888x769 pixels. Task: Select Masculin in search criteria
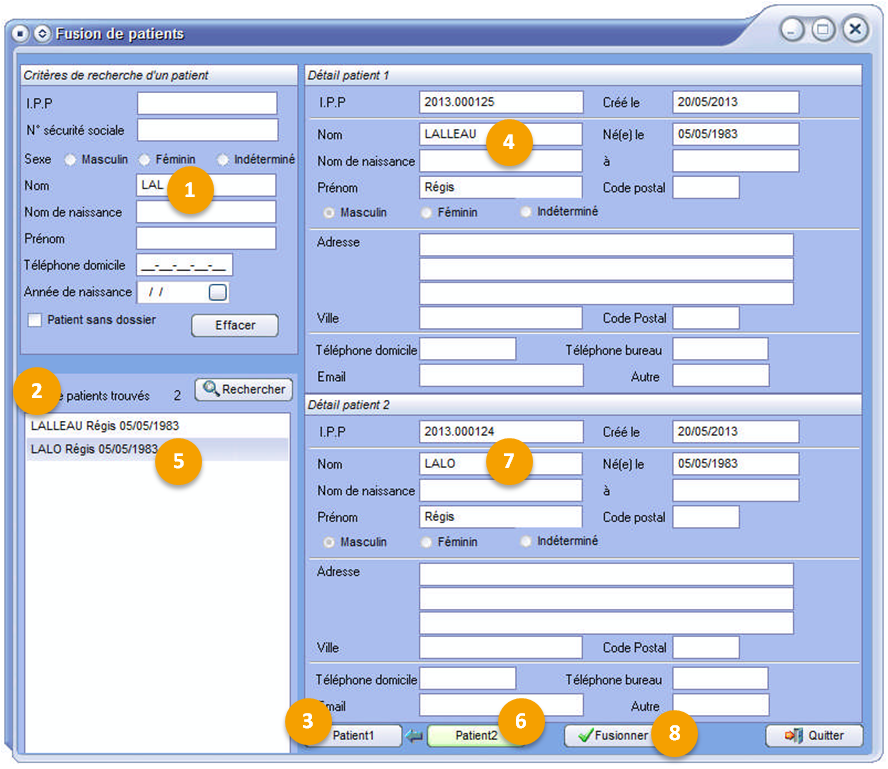[71, 159]
